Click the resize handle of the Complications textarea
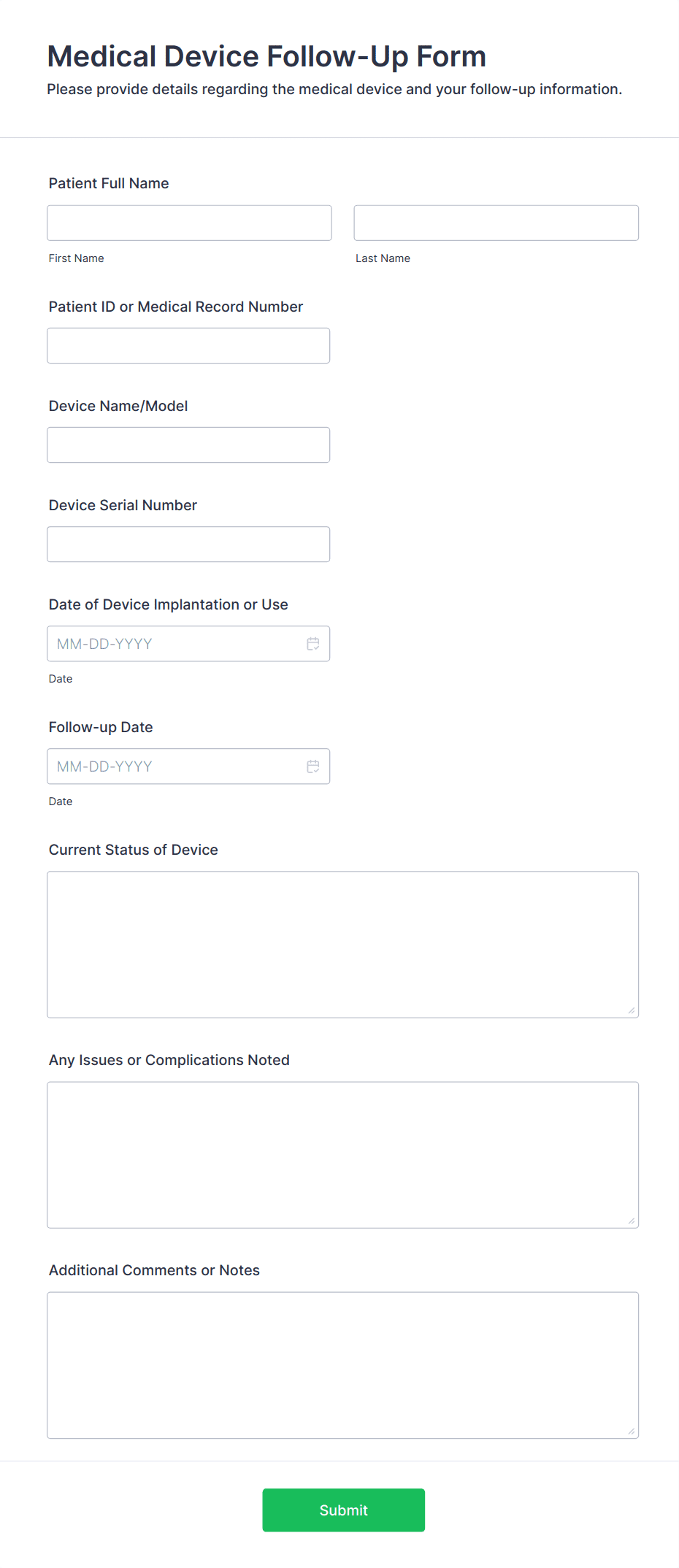 click(631, 1220)
